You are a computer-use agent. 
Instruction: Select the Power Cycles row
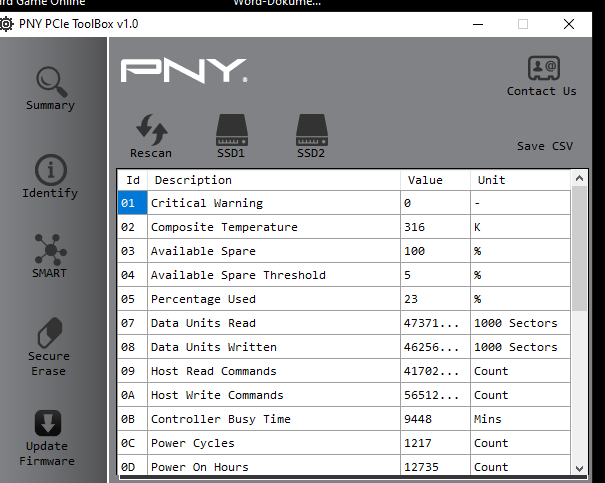344,443
